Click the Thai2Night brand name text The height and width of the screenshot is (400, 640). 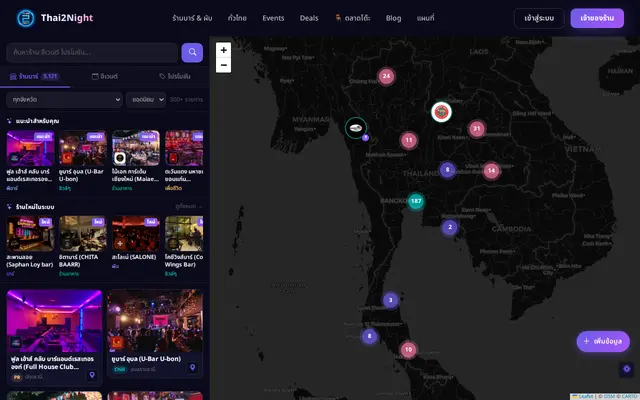pyautogui.click(x=67, y=18)
